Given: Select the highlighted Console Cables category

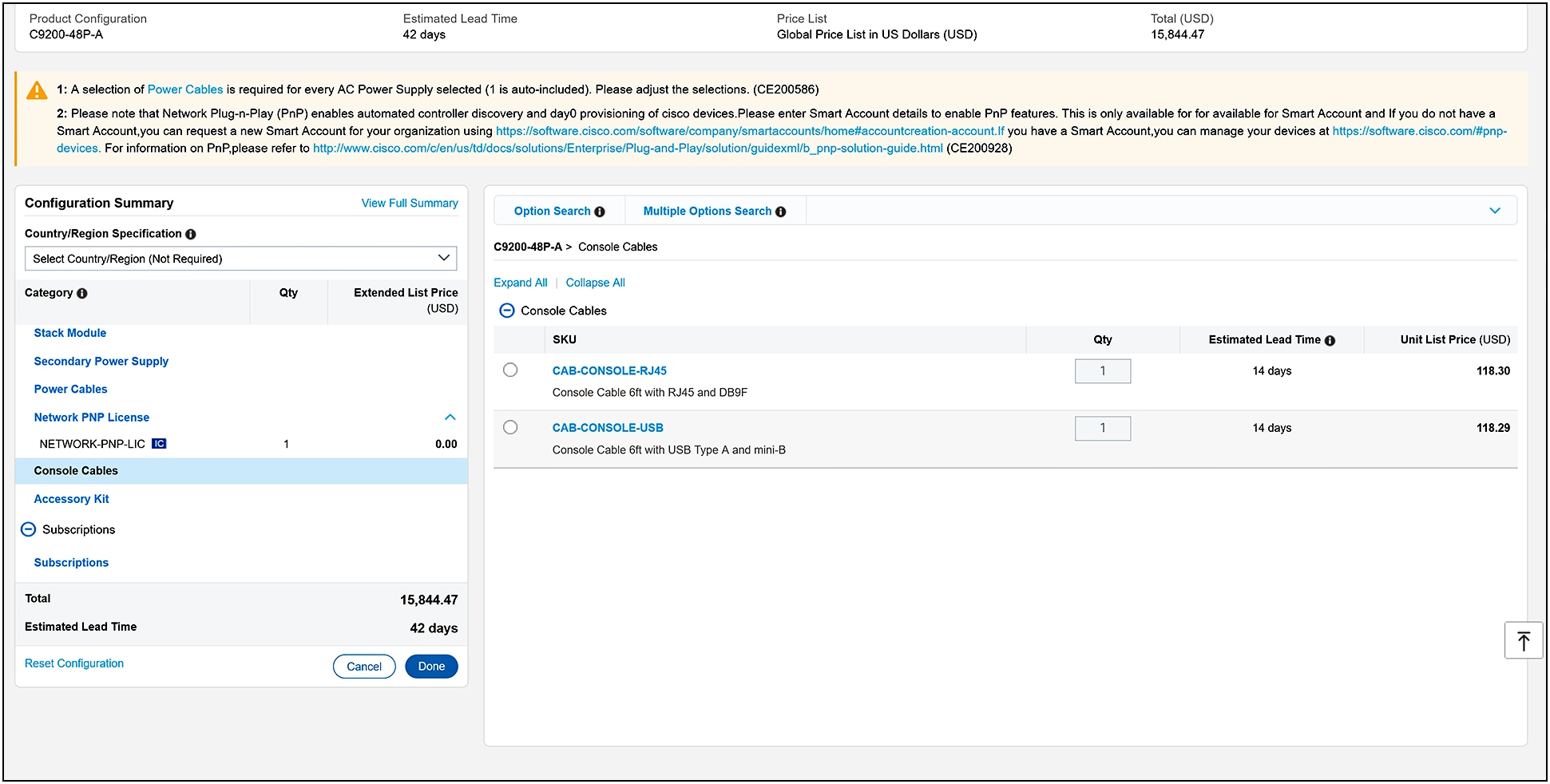Looking at the screenshot, I should click(241, 471).
